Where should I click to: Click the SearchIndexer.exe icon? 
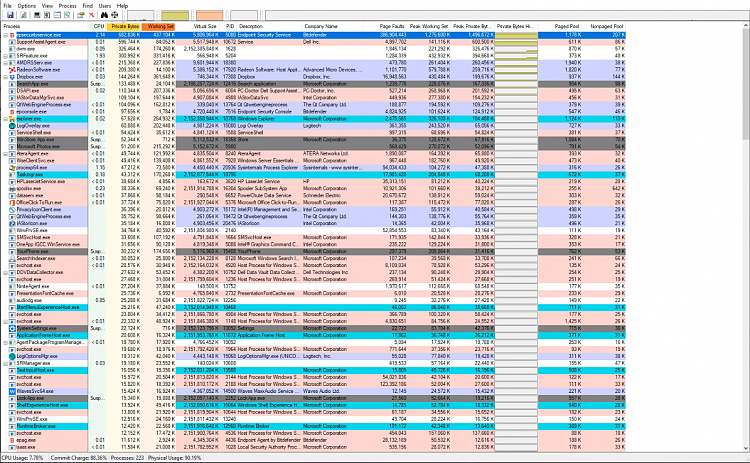(x=12, y=258)
